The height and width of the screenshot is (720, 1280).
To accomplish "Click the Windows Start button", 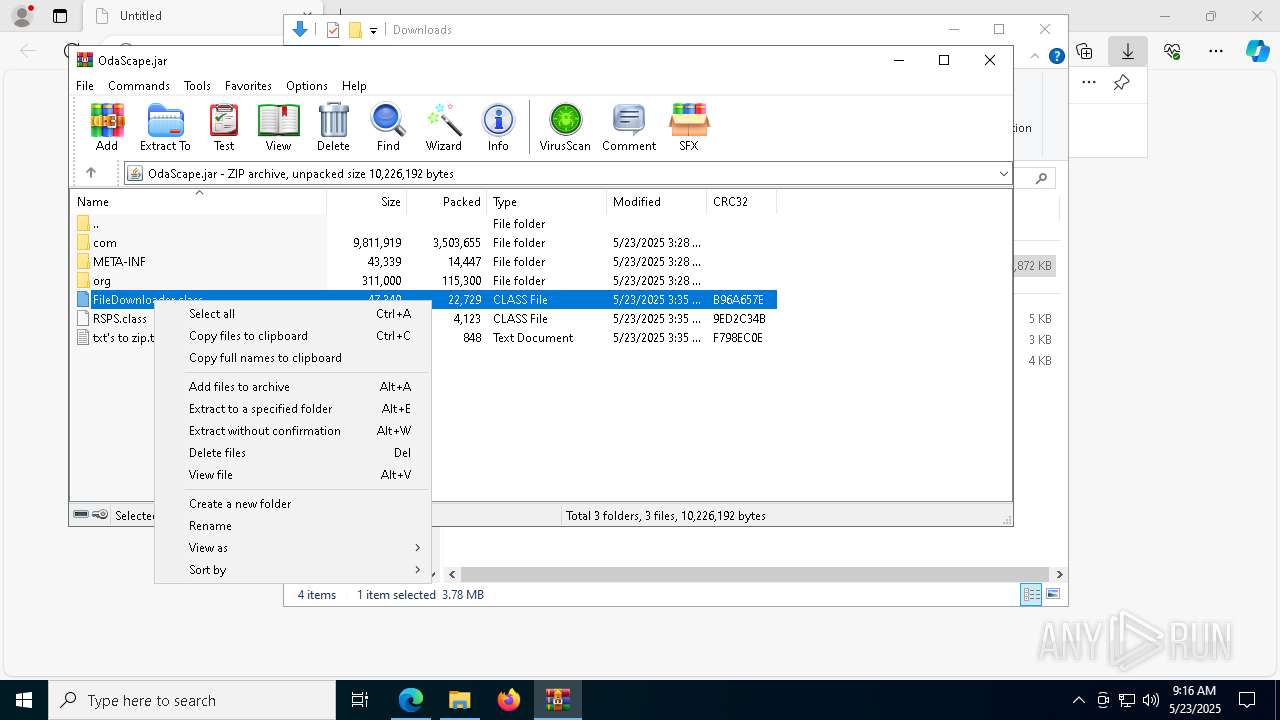I will pos(24,700).
